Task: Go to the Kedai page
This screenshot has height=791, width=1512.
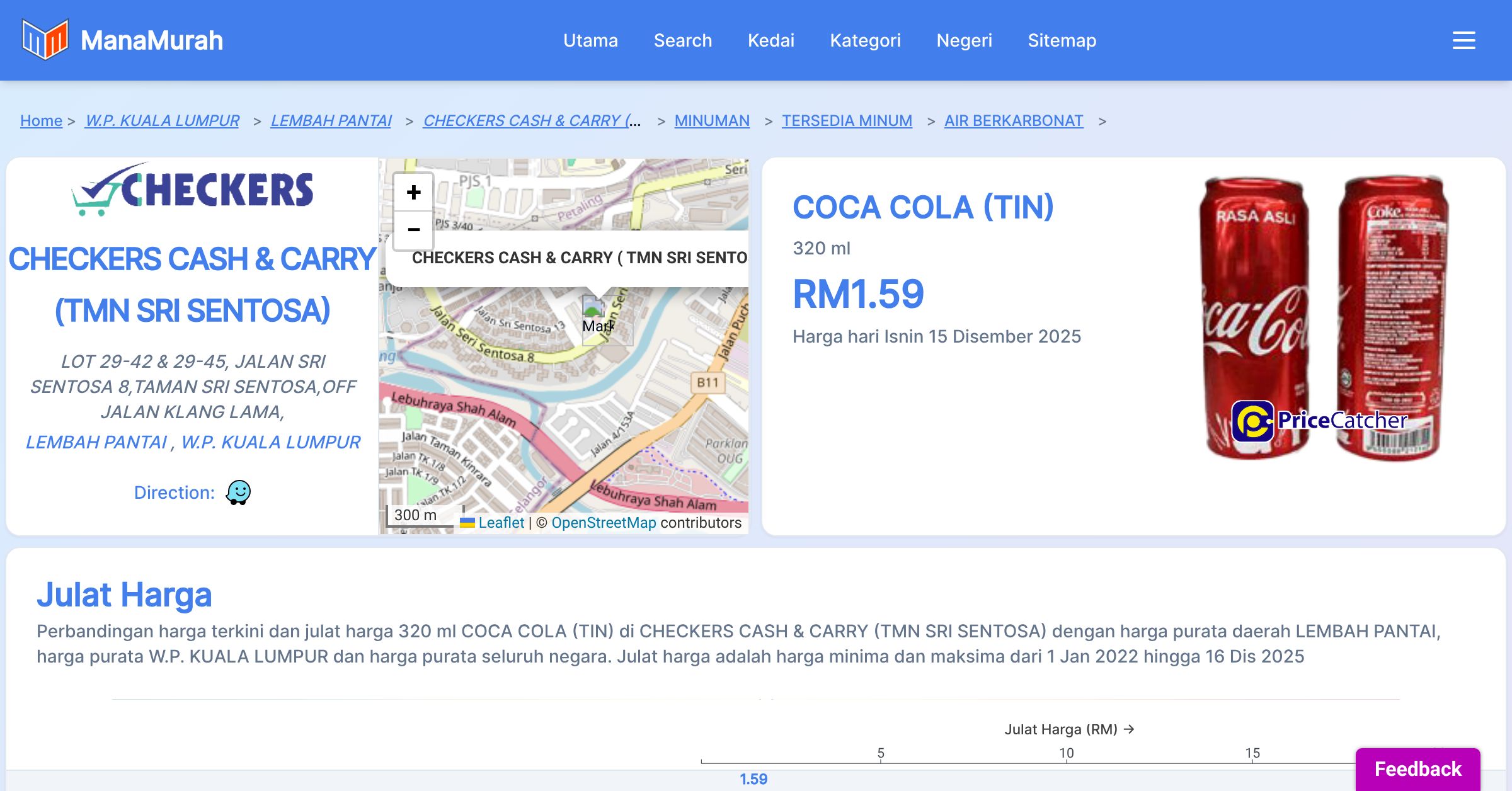Action: [x=770, y=40]
